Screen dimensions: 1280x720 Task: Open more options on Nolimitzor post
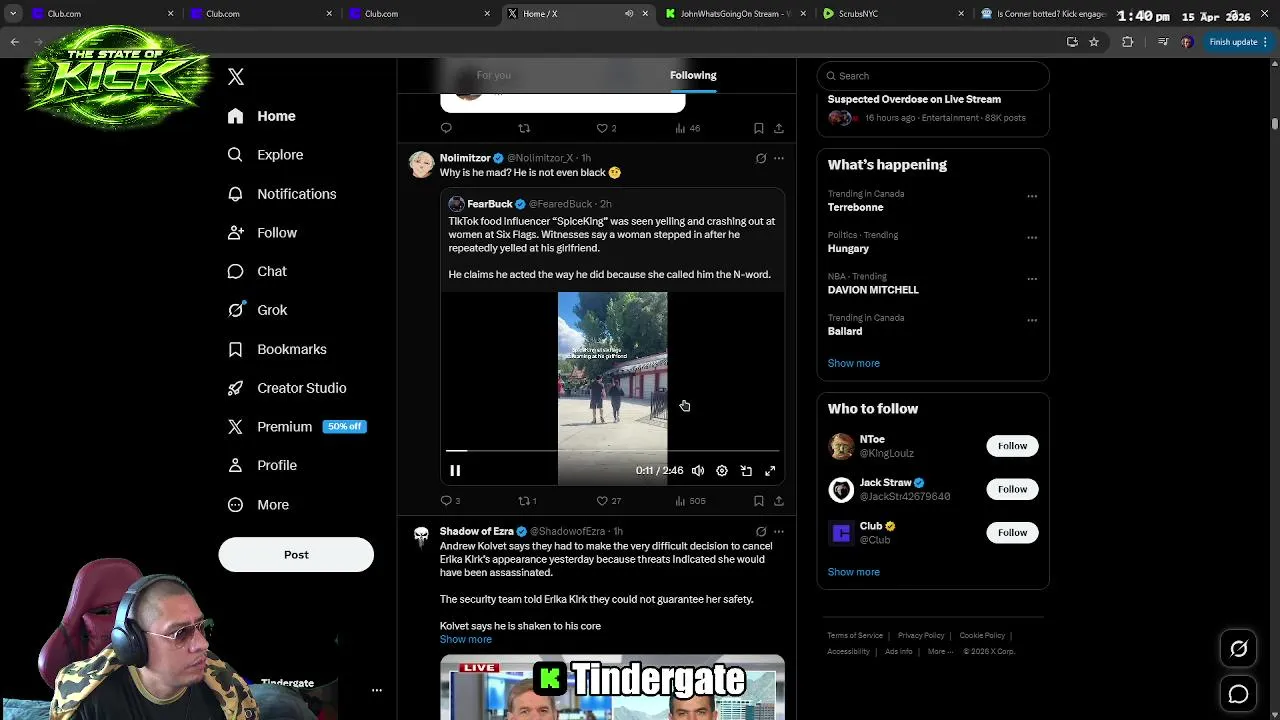pyautogui.click(x=779, y=158)
